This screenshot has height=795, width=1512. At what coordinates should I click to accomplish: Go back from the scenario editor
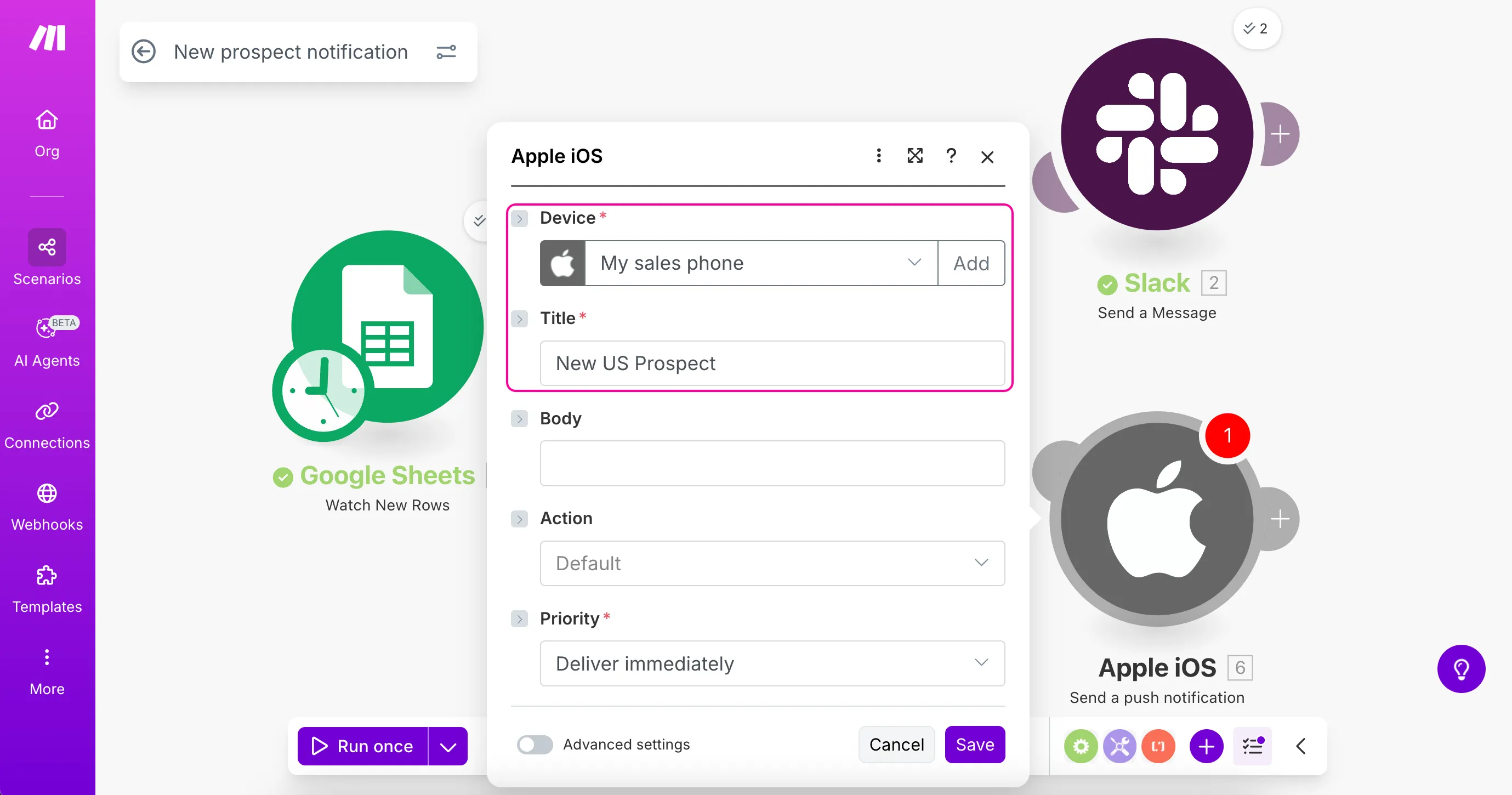[144, 52]
